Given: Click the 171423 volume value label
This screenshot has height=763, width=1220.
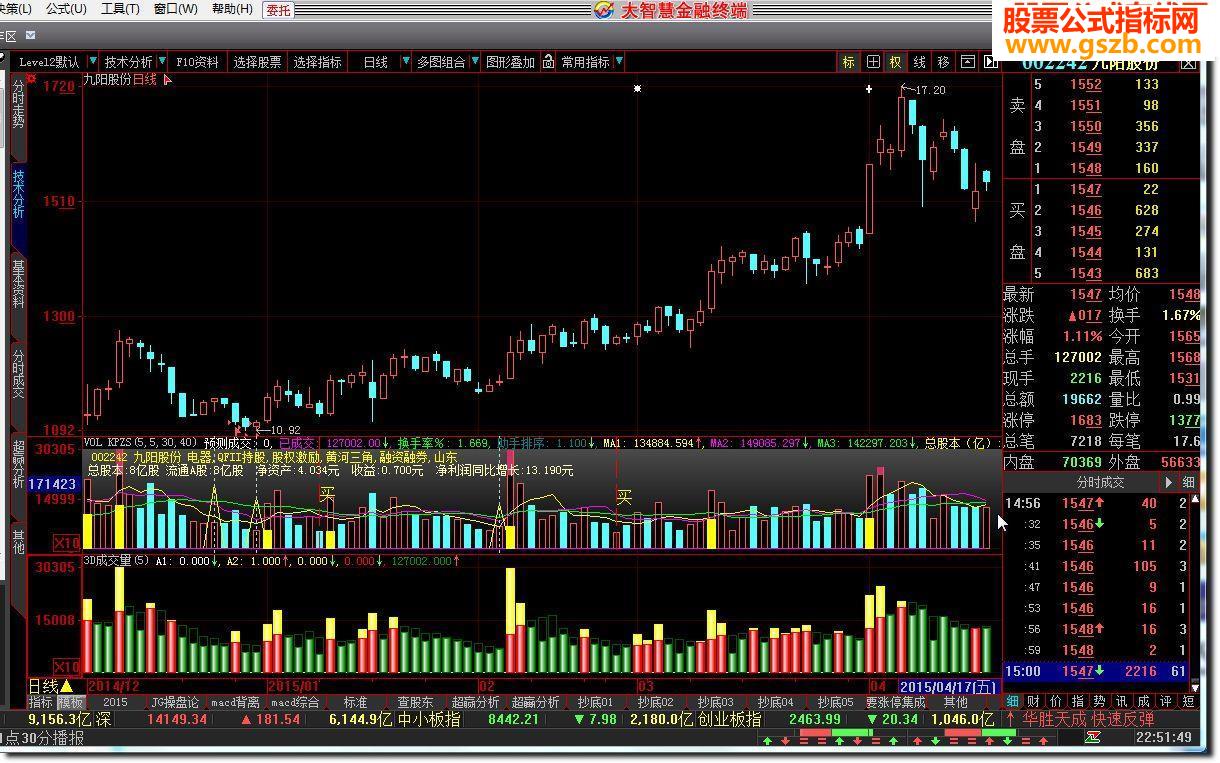Looking at the screenshot, I should (x=53, y=484).
